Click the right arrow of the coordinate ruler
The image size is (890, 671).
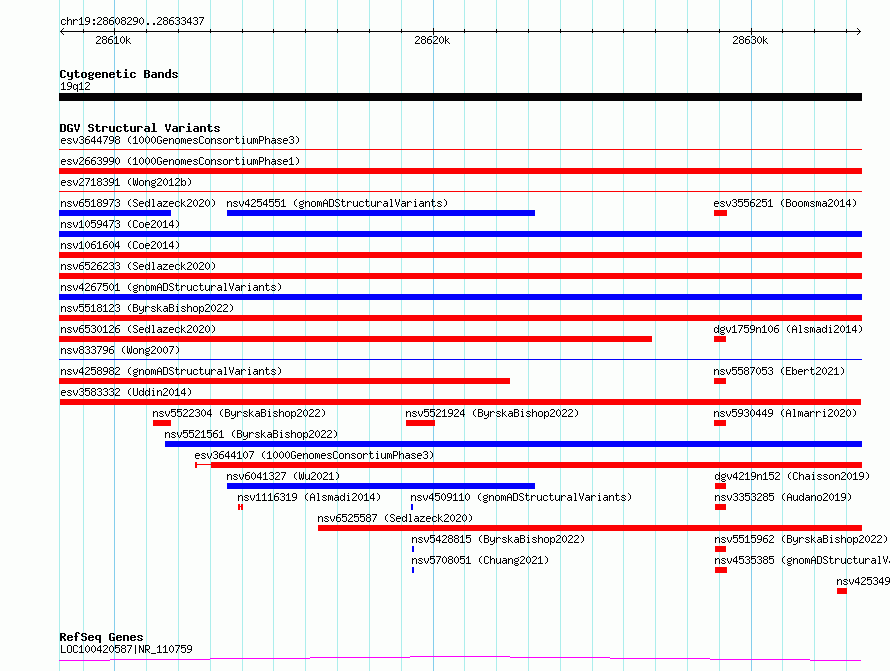coord(859,31)
